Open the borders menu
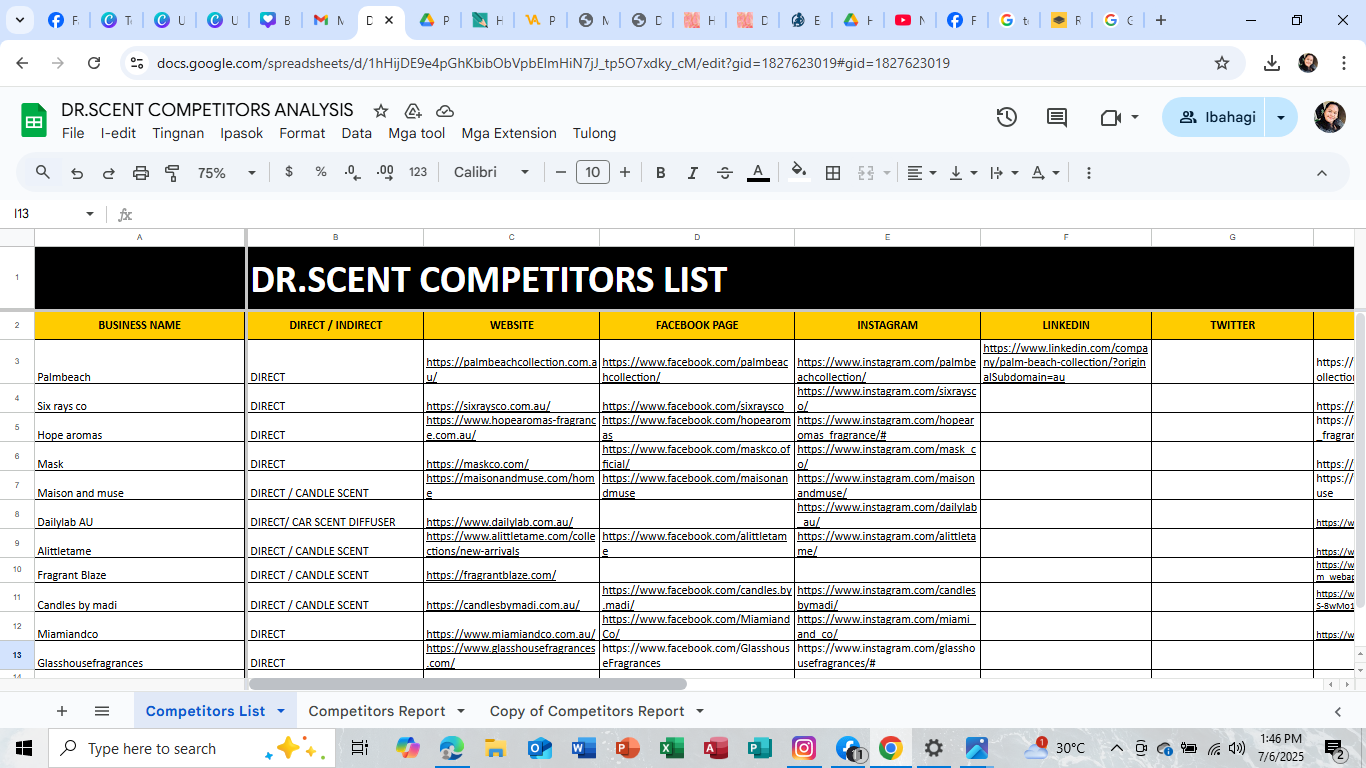 (833, 173)
